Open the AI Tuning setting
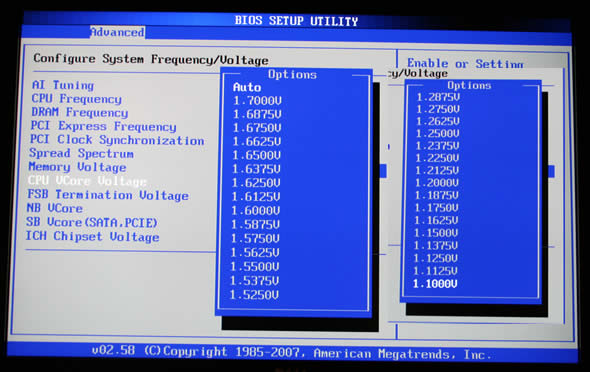The height and width of the screenshot is (372, 590). click(x=63, y=85)
